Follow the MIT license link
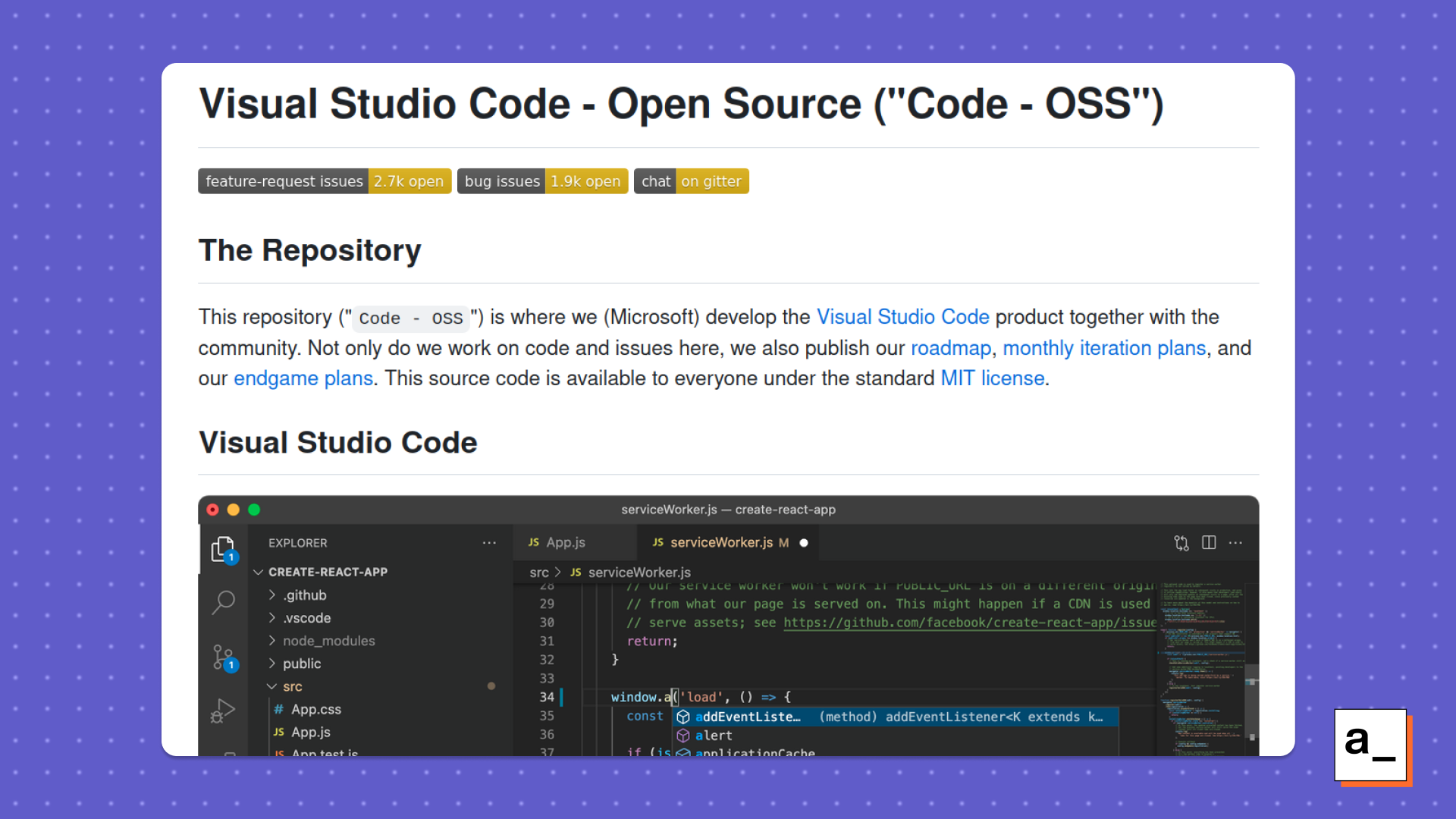Screen dimensions: 1456x819 click(x=992, y=378)
